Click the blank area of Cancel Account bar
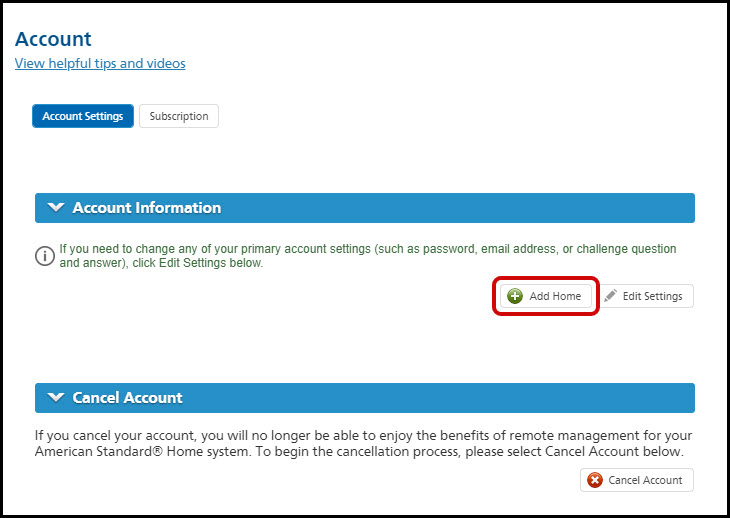 tap(438, 397)
